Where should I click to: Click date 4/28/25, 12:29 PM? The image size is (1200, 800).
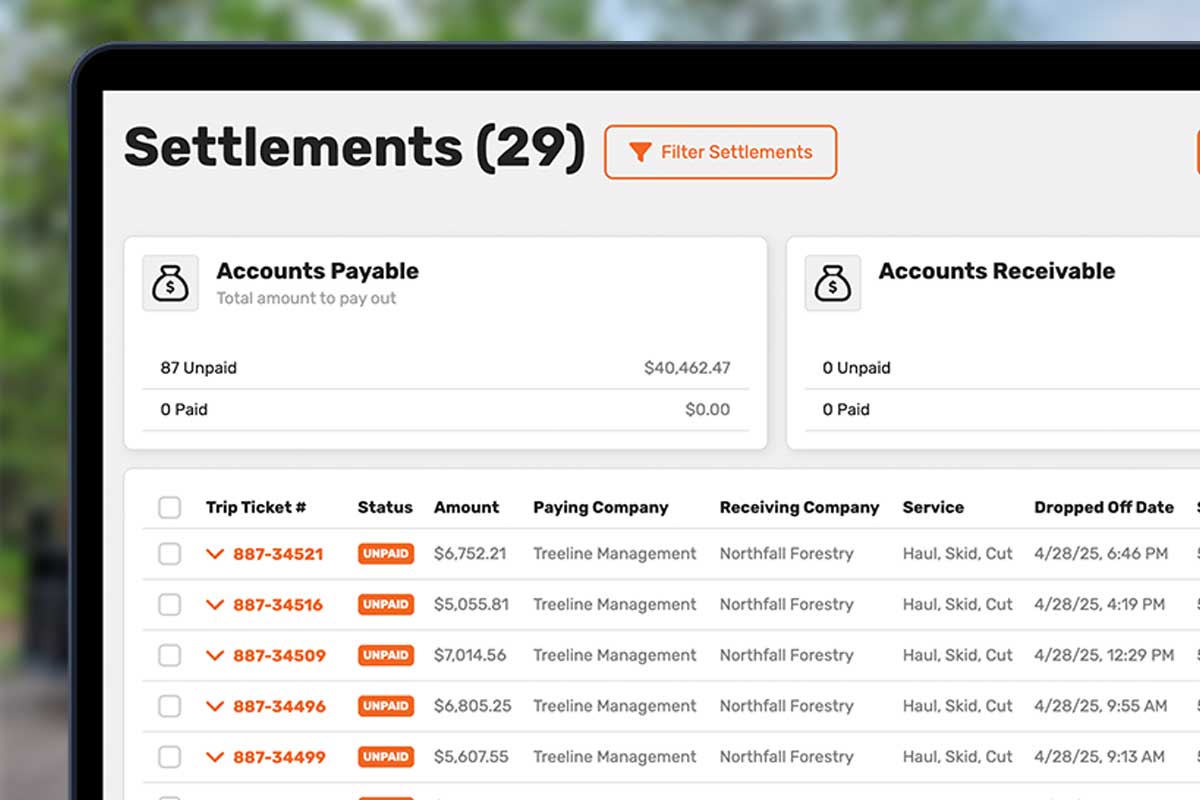coord(1104,656)
